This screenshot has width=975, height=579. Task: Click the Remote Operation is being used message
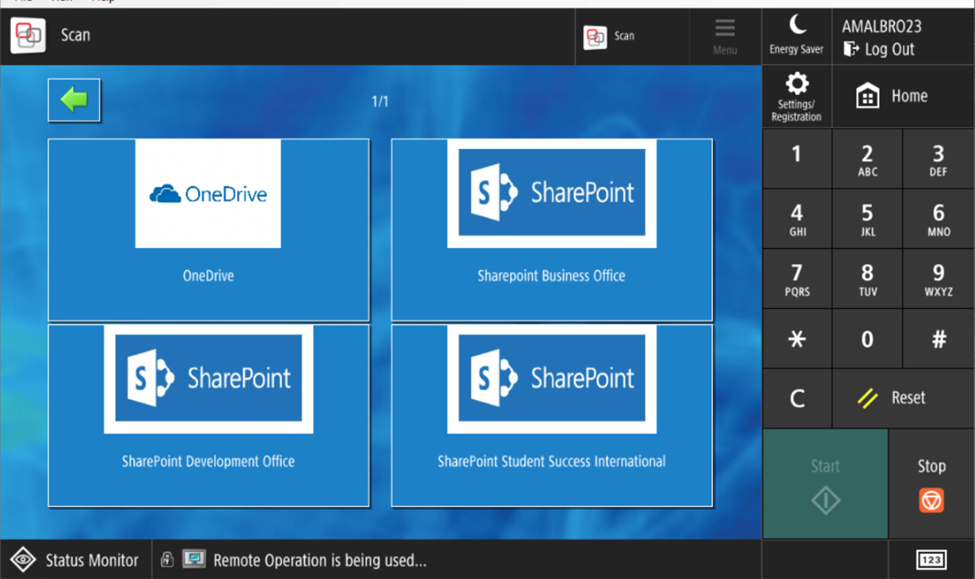[x=320, y=560]
